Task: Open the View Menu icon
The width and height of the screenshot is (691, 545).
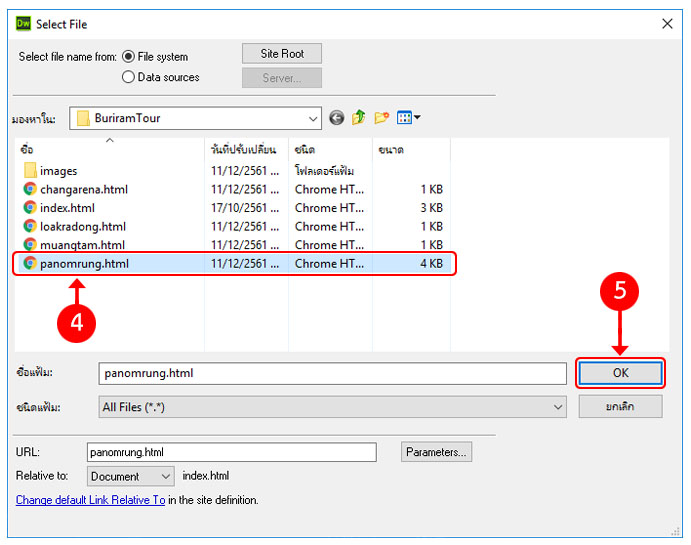Action: (x=408, y=118)
